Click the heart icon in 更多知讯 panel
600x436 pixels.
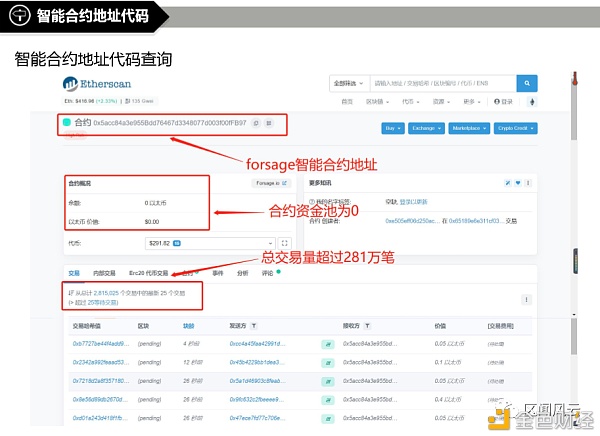pos(518,183)
